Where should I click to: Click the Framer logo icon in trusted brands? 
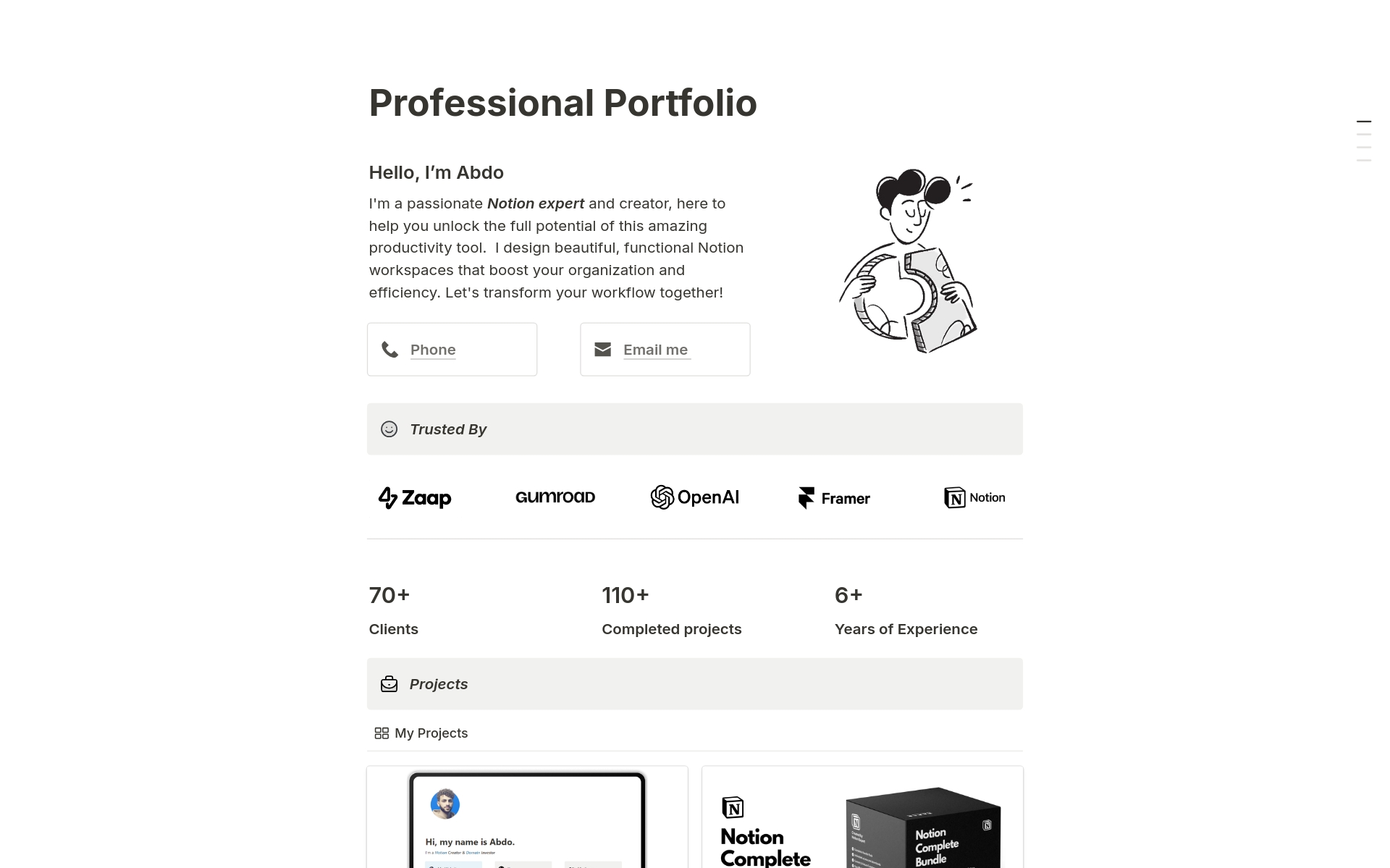click(807, 496)
